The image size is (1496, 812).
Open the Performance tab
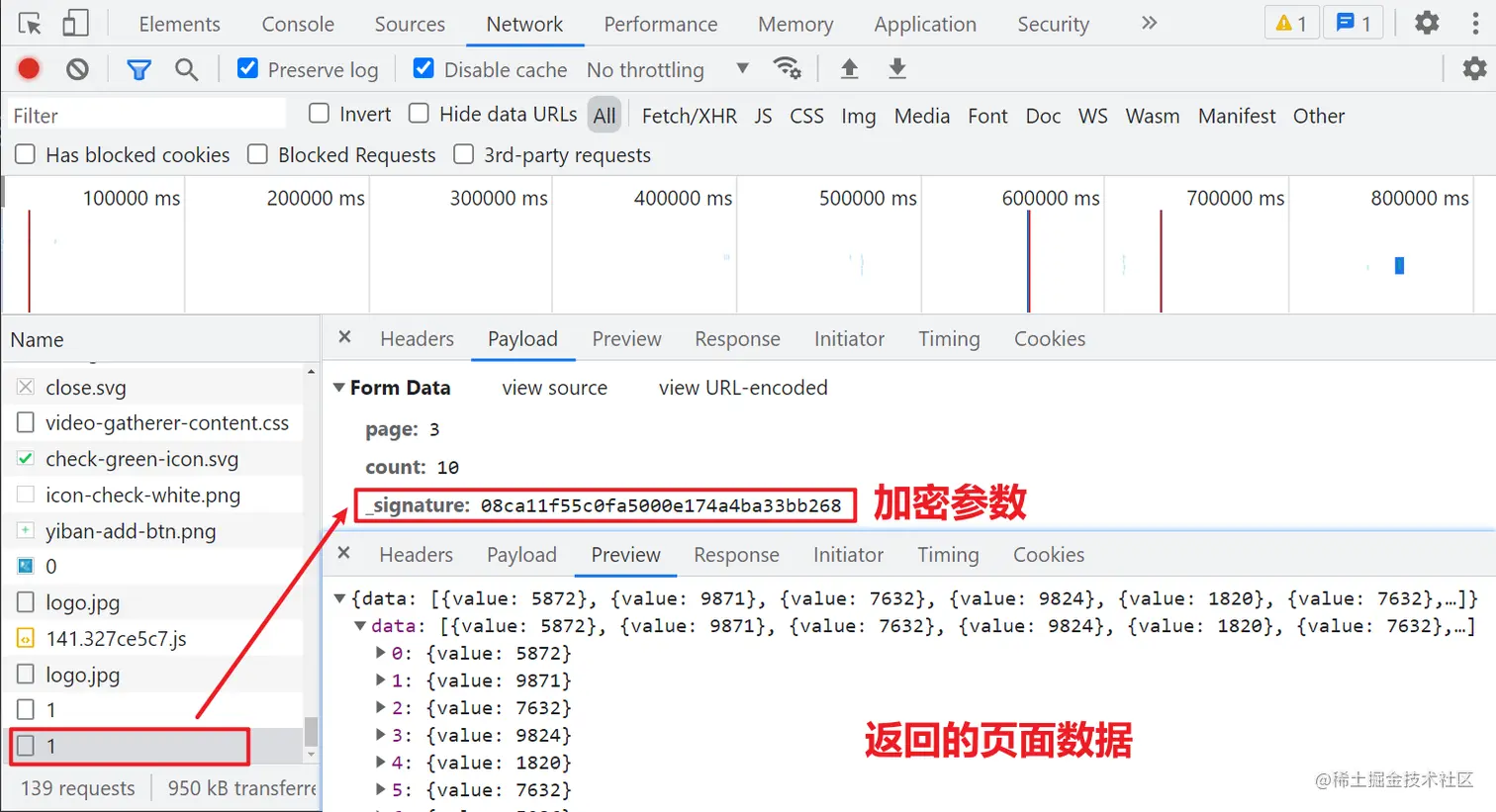click(661, 24)
